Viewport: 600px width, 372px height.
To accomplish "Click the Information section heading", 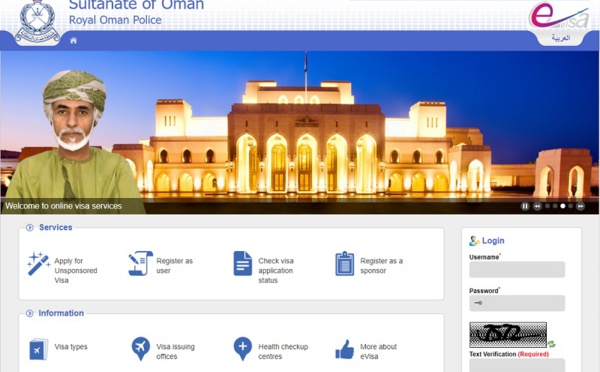I will click(61, 313).
